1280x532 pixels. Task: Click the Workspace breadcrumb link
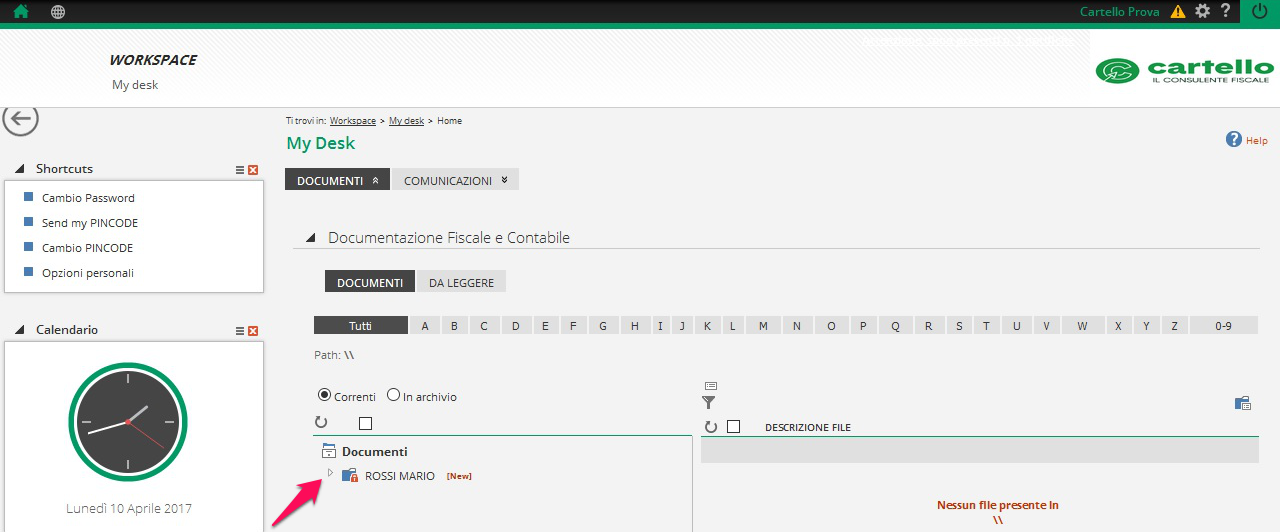point(352,121)
